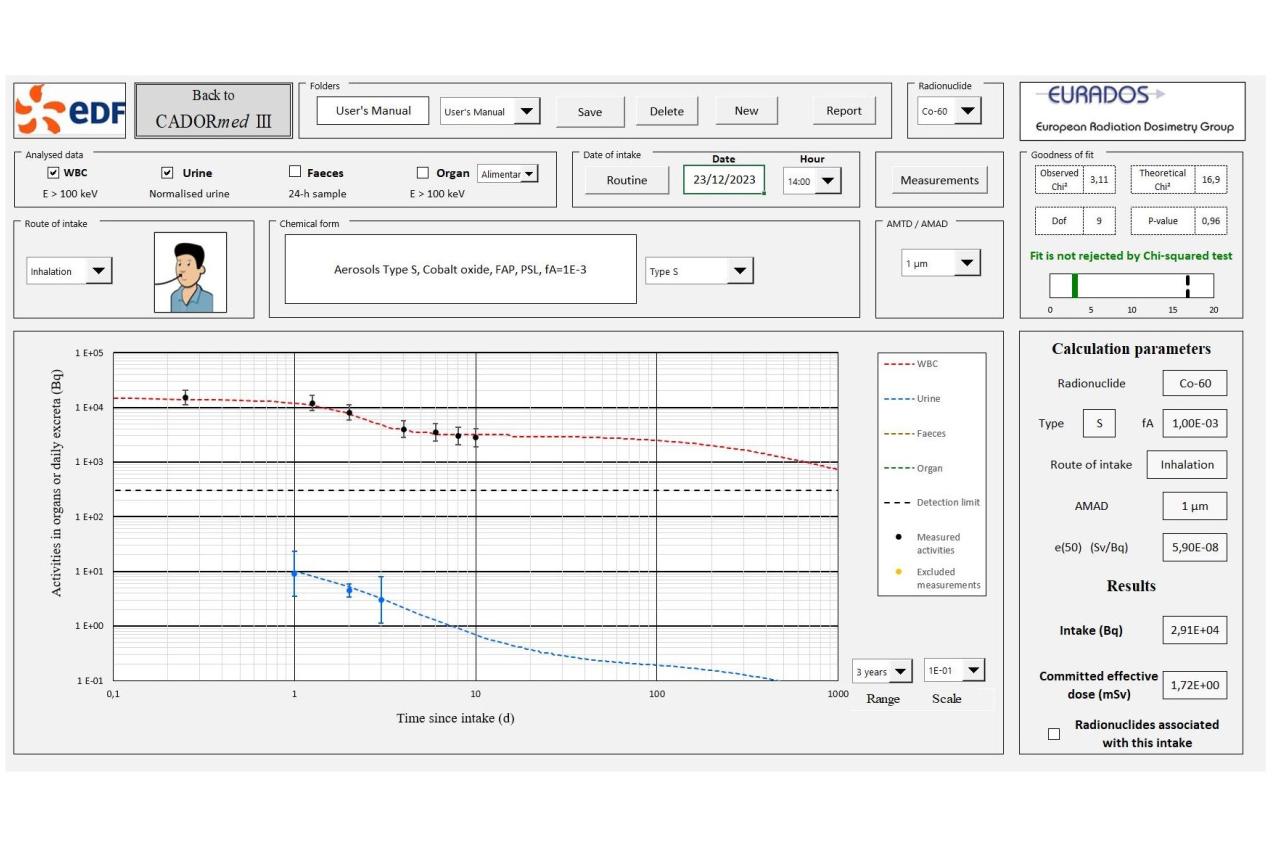Screen dimensions: 1272x848
Task: Uncheck the Urine data checkbox
Action: click(x=168, y=173)
